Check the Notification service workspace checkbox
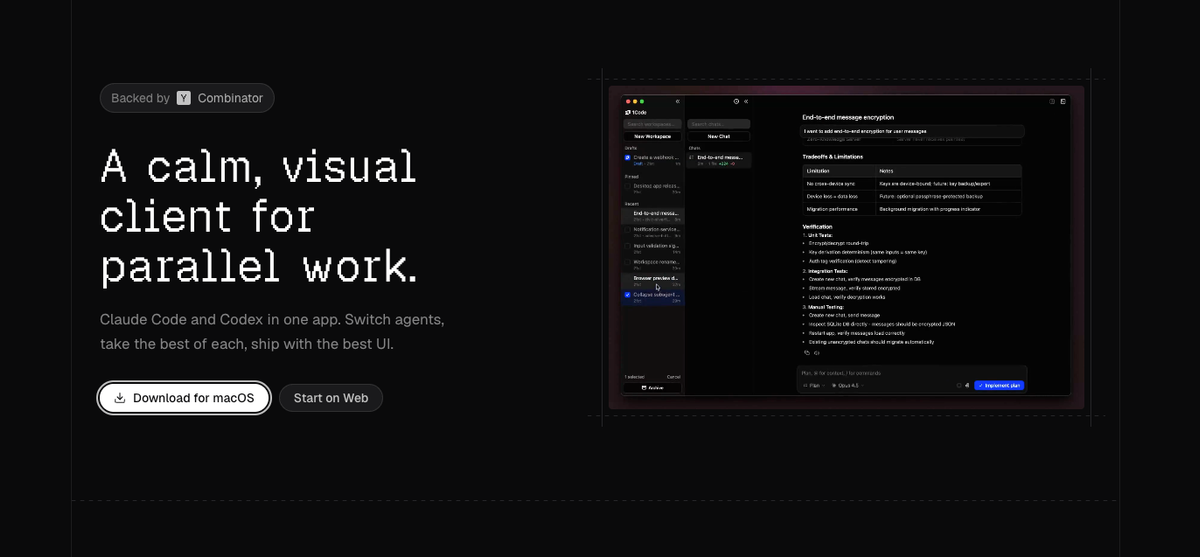Screen dimensions: 1200x557 coord(627,230)
